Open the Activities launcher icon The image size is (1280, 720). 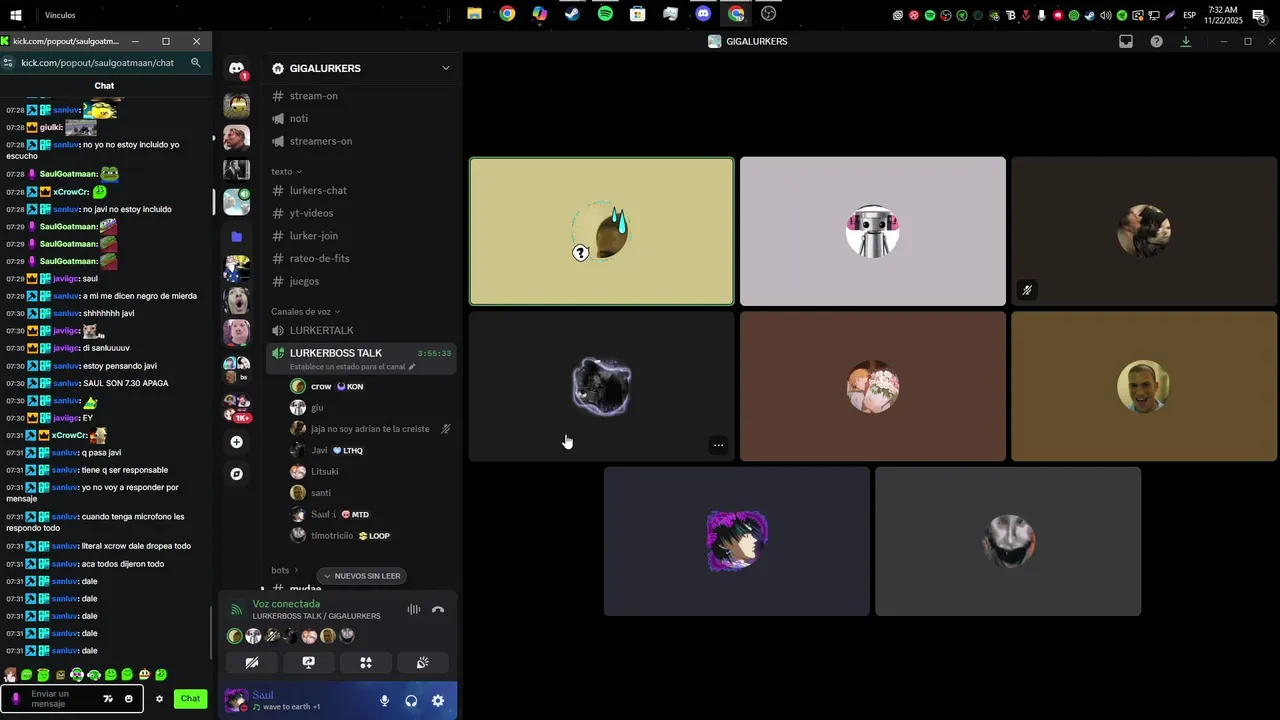(366, 662)
